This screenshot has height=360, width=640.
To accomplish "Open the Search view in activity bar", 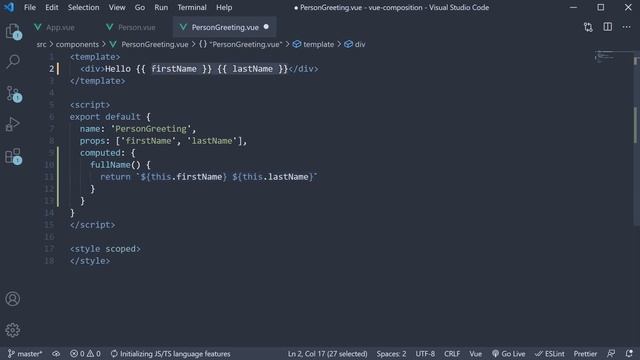I will click(13, 62).
